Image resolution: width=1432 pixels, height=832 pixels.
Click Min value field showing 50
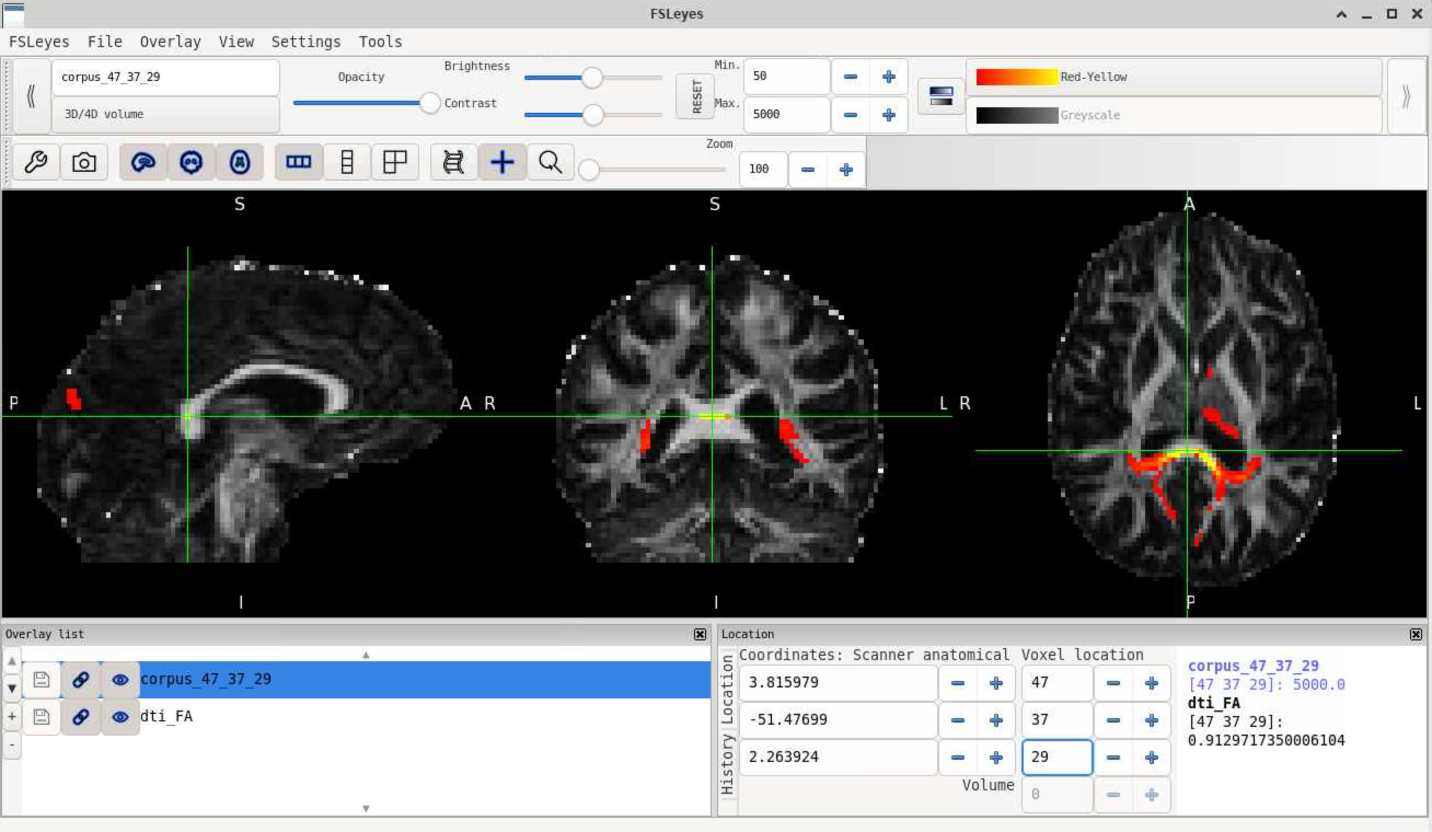(787, 77)
